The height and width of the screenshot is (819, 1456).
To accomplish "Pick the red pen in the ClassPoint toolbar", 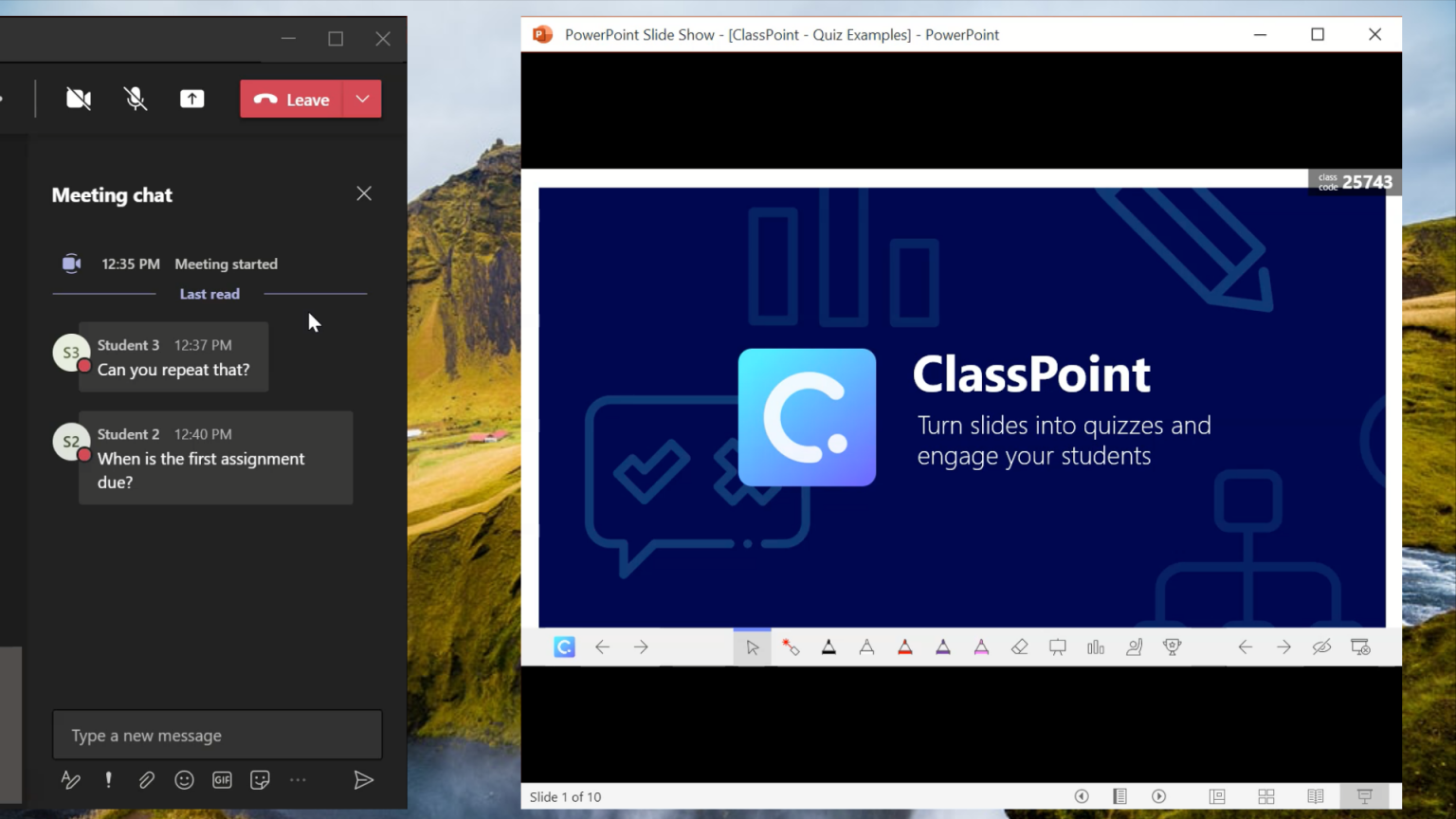I will 905,646.
